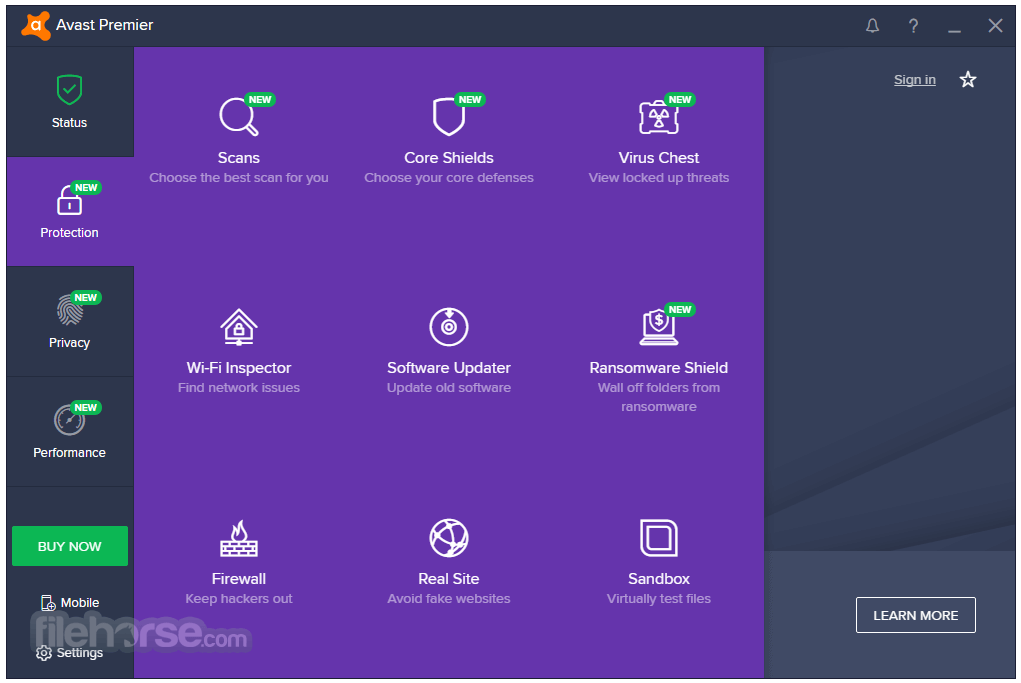
Task: Click the Performance gauge icon
Action: tap(69, 420)
